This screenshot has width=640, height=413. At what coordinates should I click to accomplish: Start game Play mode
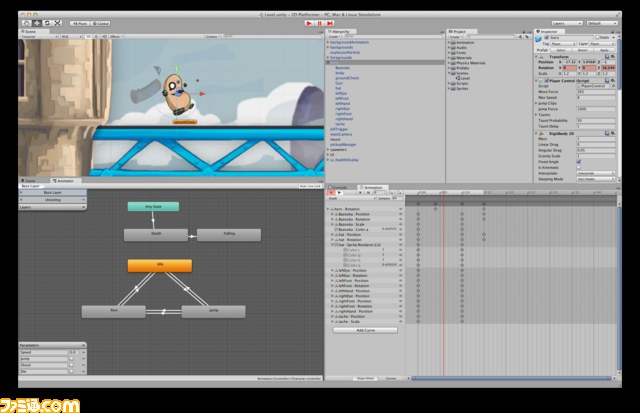[x=309, y=23]
